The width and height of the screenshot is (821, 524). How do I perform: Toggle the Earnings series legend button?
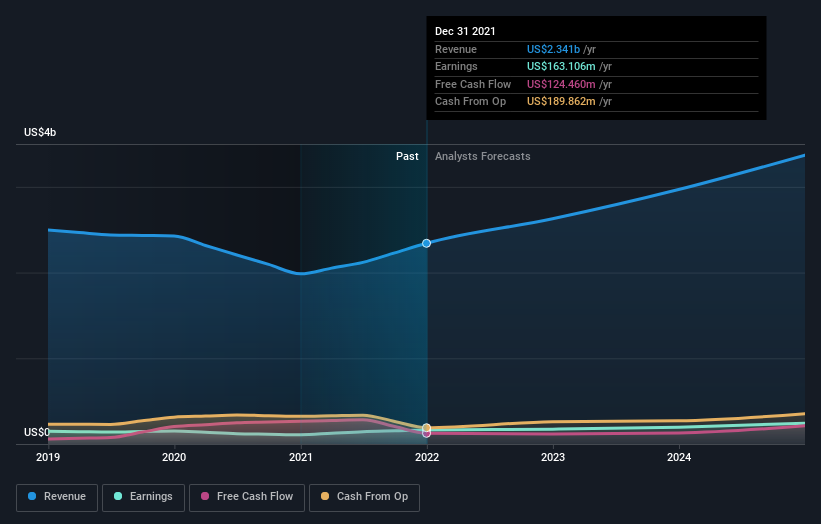143,497
